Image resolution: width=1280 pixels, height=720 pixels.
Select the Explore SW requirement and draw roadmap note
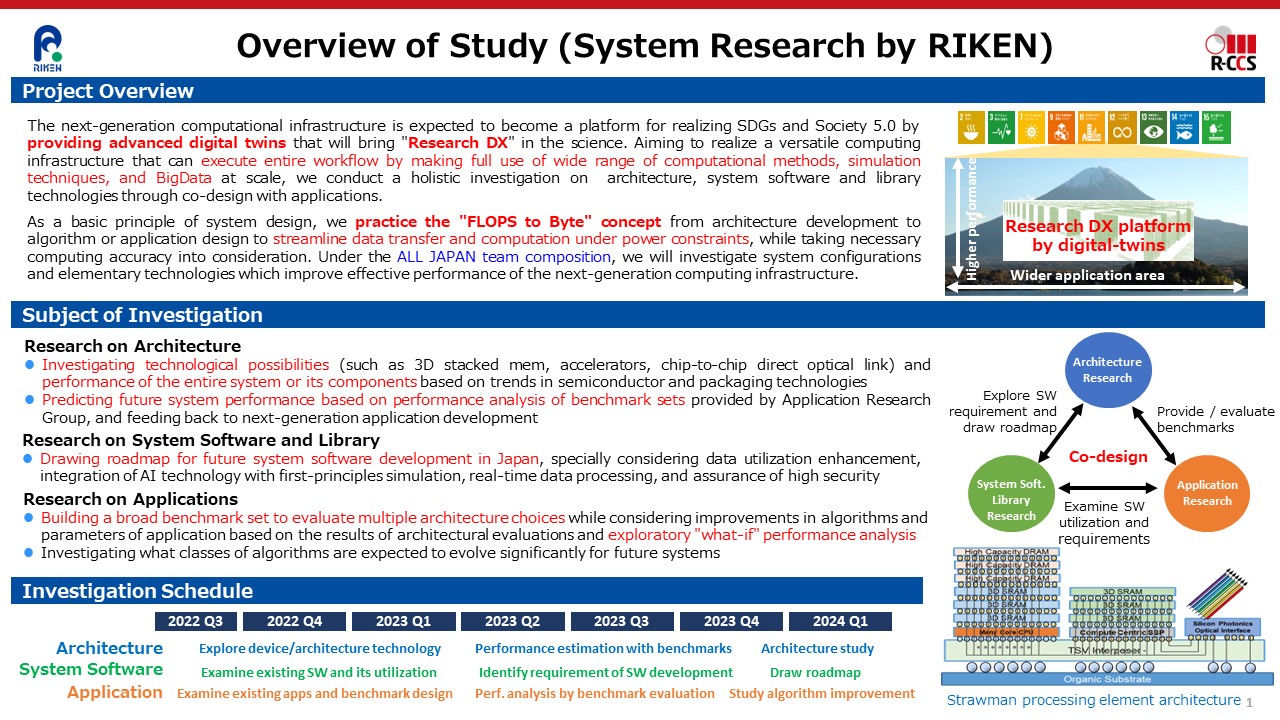[1003, 411]
